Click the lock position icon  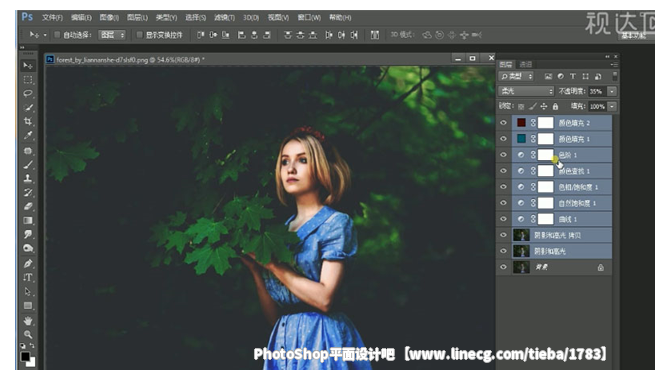pos(544,106)
